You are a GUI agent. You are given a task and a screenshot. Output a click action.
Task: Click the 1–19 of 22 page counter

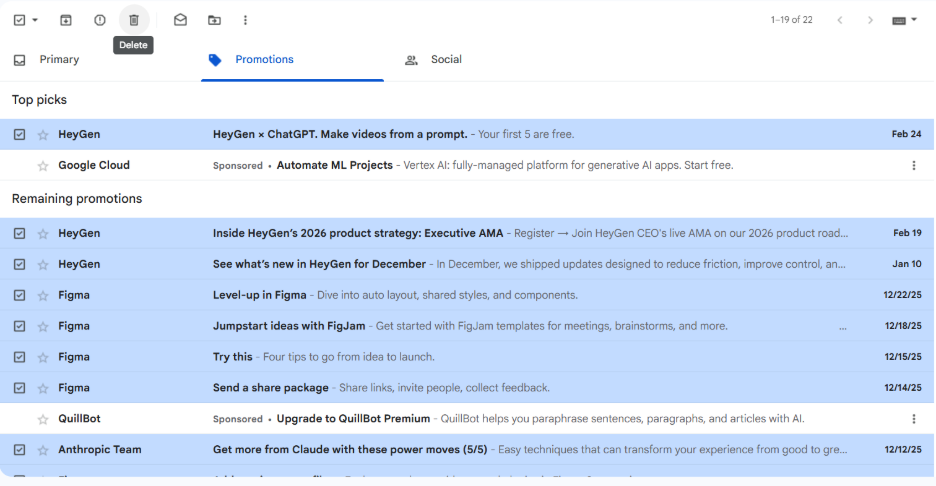click(x=791, y=20)
